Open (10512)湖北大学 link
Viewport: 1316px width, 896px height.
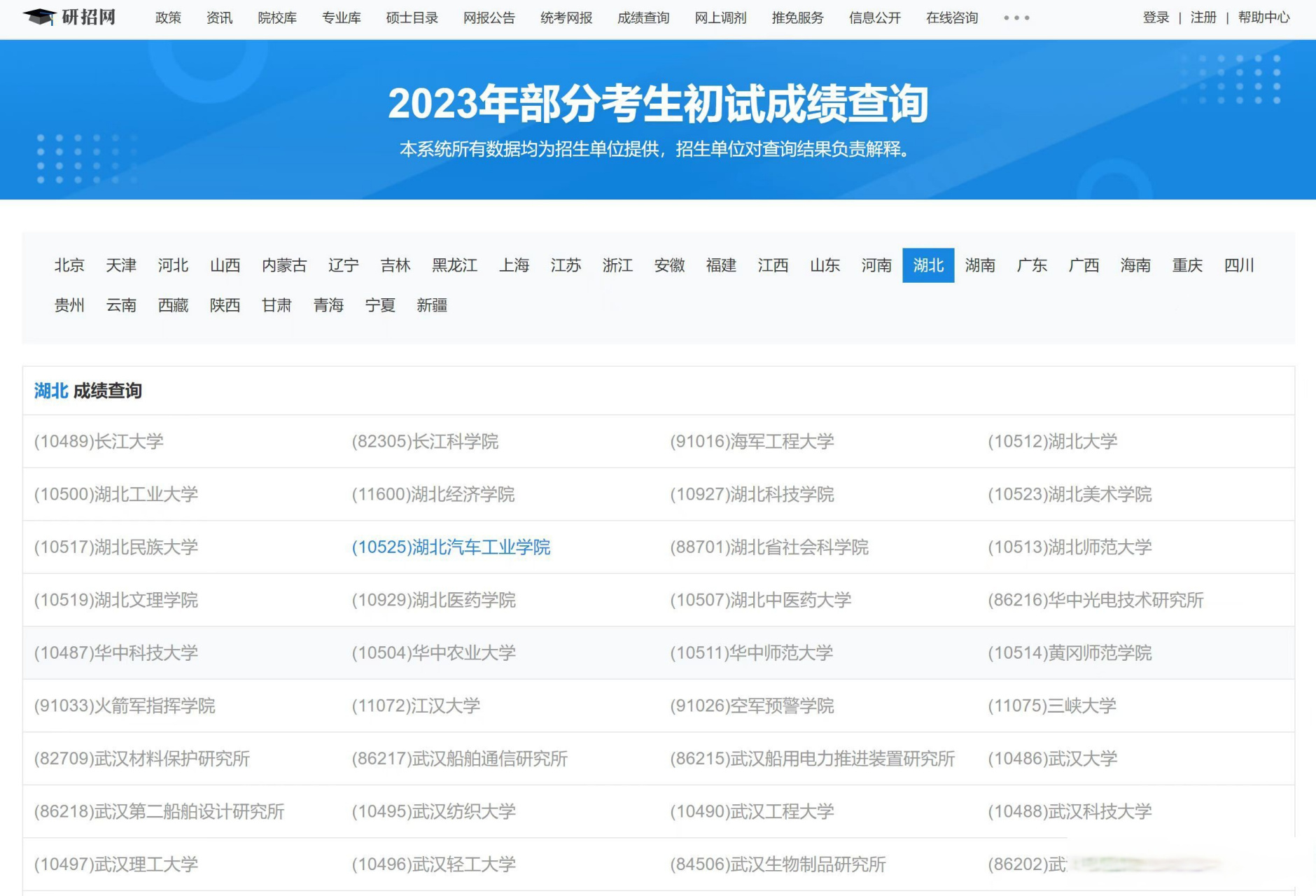pos(1052,442)
